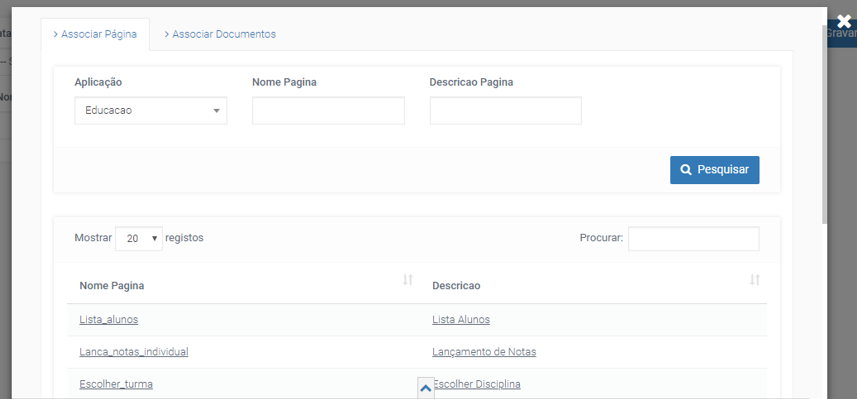Viewport: 857px width, 399px height.
Task: Sort by Descricao column arrows
Action: click(x=755, y=280)
